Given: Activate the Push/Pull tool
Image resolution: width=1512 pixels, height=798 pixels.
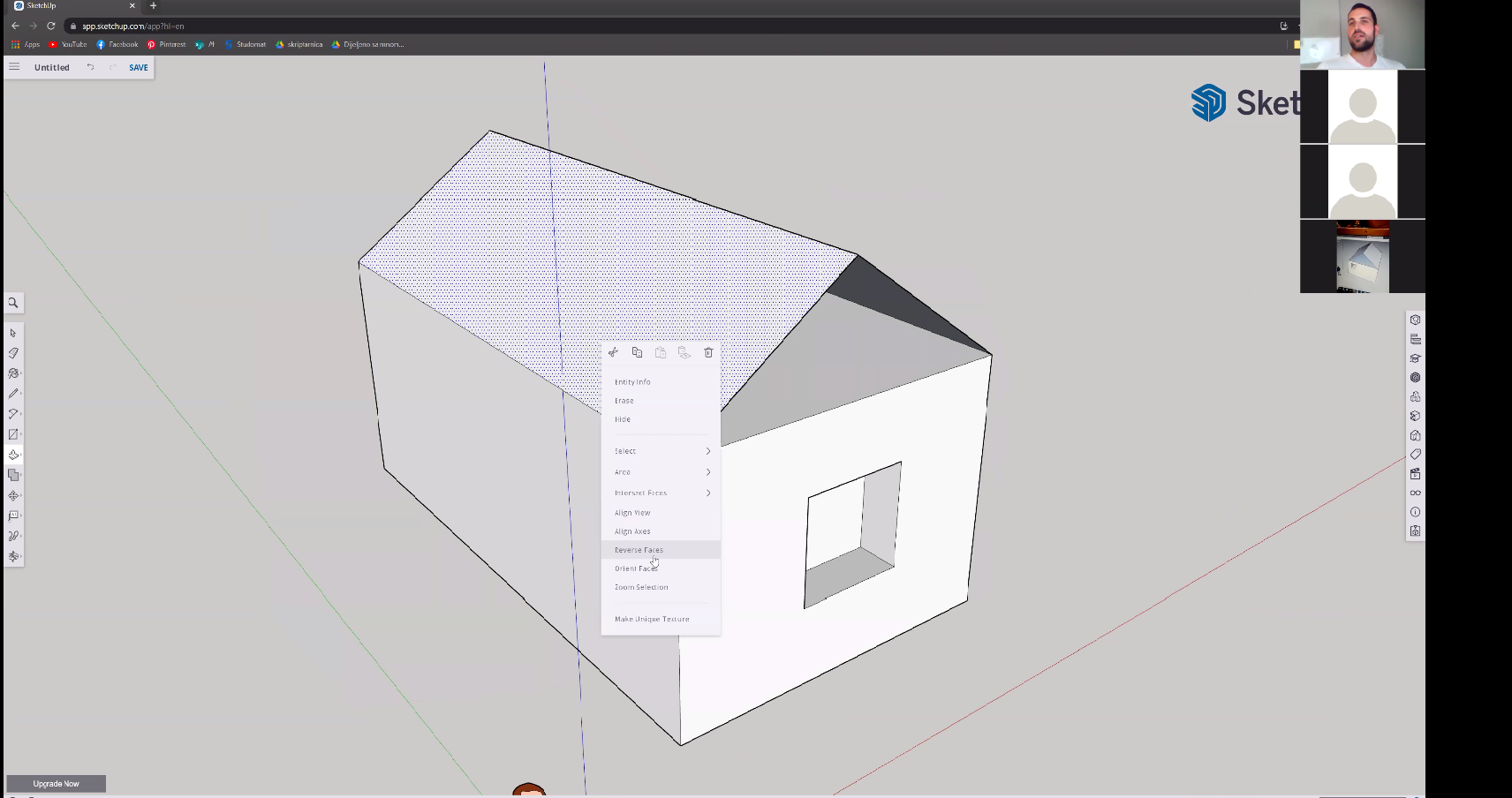Looking at the screenshot, I should (13, 455).
